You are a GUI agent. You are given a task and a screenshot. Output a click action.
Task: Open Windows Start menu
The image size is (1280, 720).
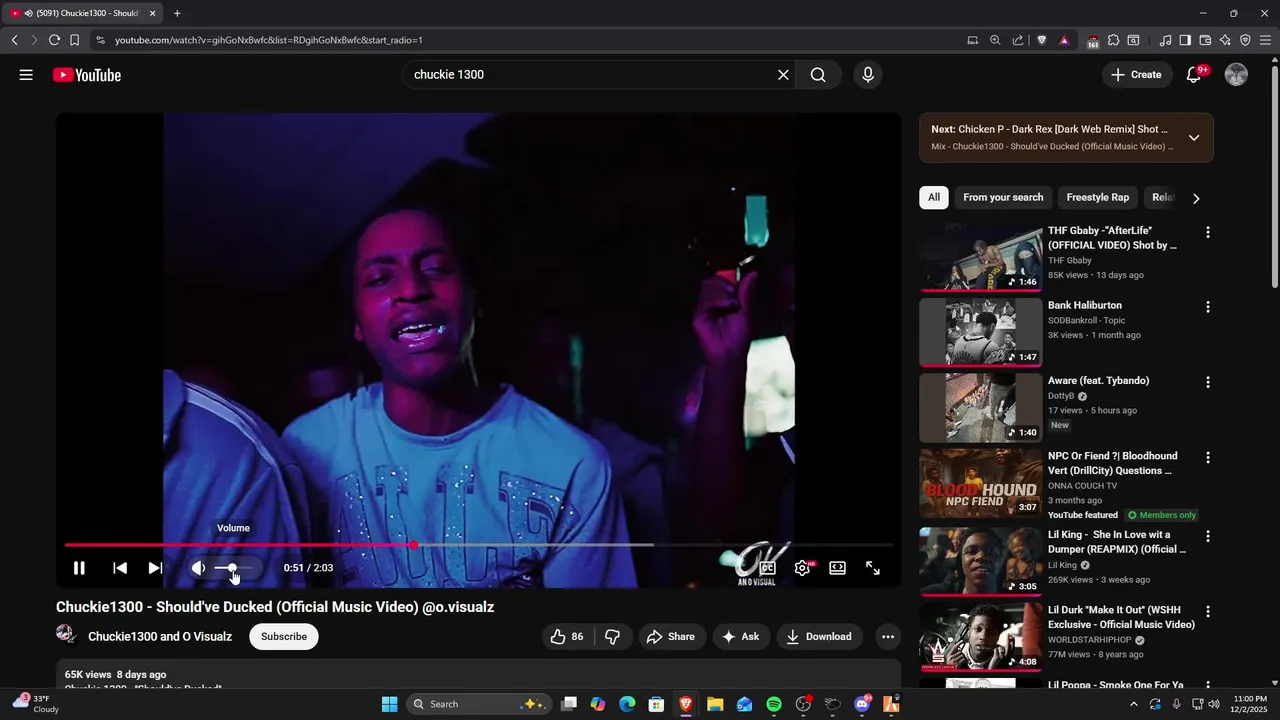pos(390,704)
